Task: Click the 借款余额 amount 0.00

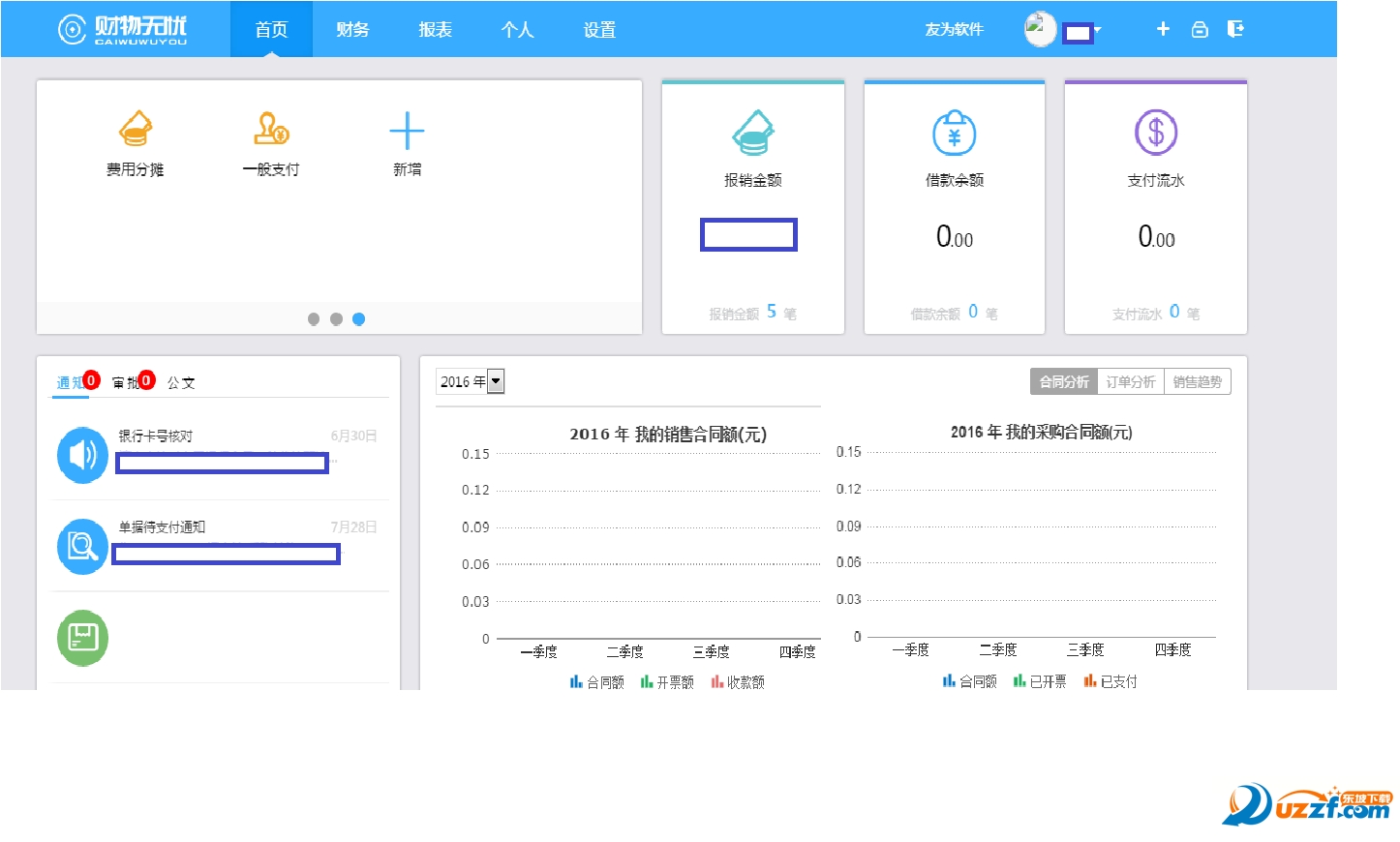Action: tap(955, 237)
